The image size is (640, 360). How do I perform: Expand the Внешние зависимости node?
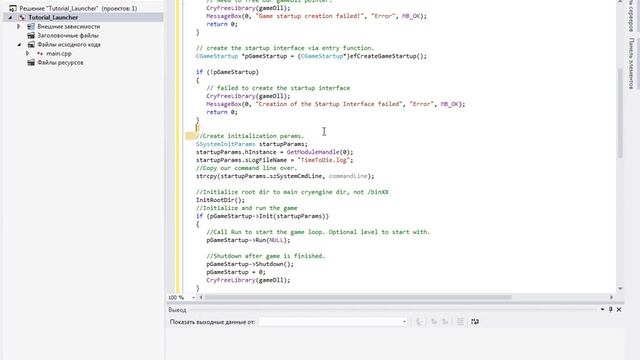pyautogui.click(x=19, y=27)
